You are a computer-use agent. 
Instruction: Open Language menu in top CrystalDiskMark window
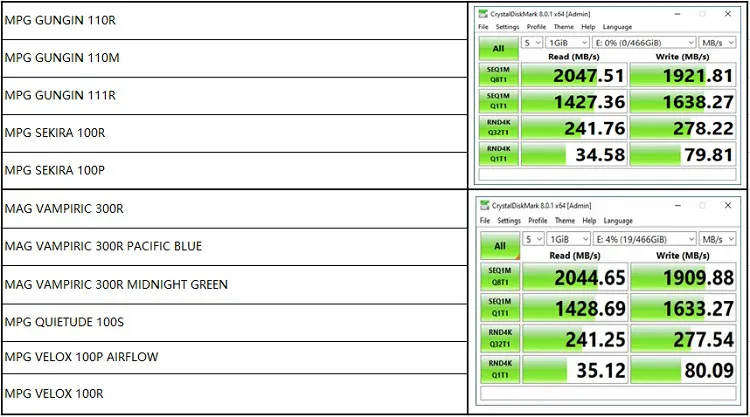coord(617,27)
